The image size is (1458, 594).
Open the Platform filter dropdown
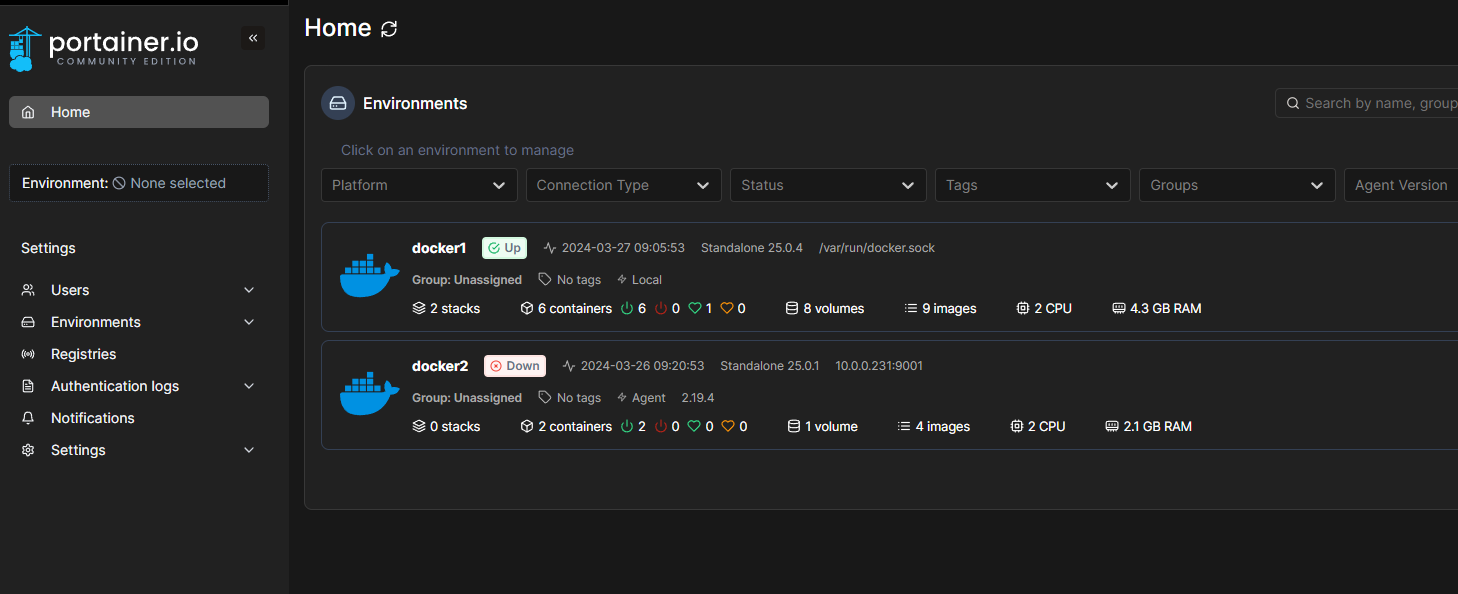point(419,185)
